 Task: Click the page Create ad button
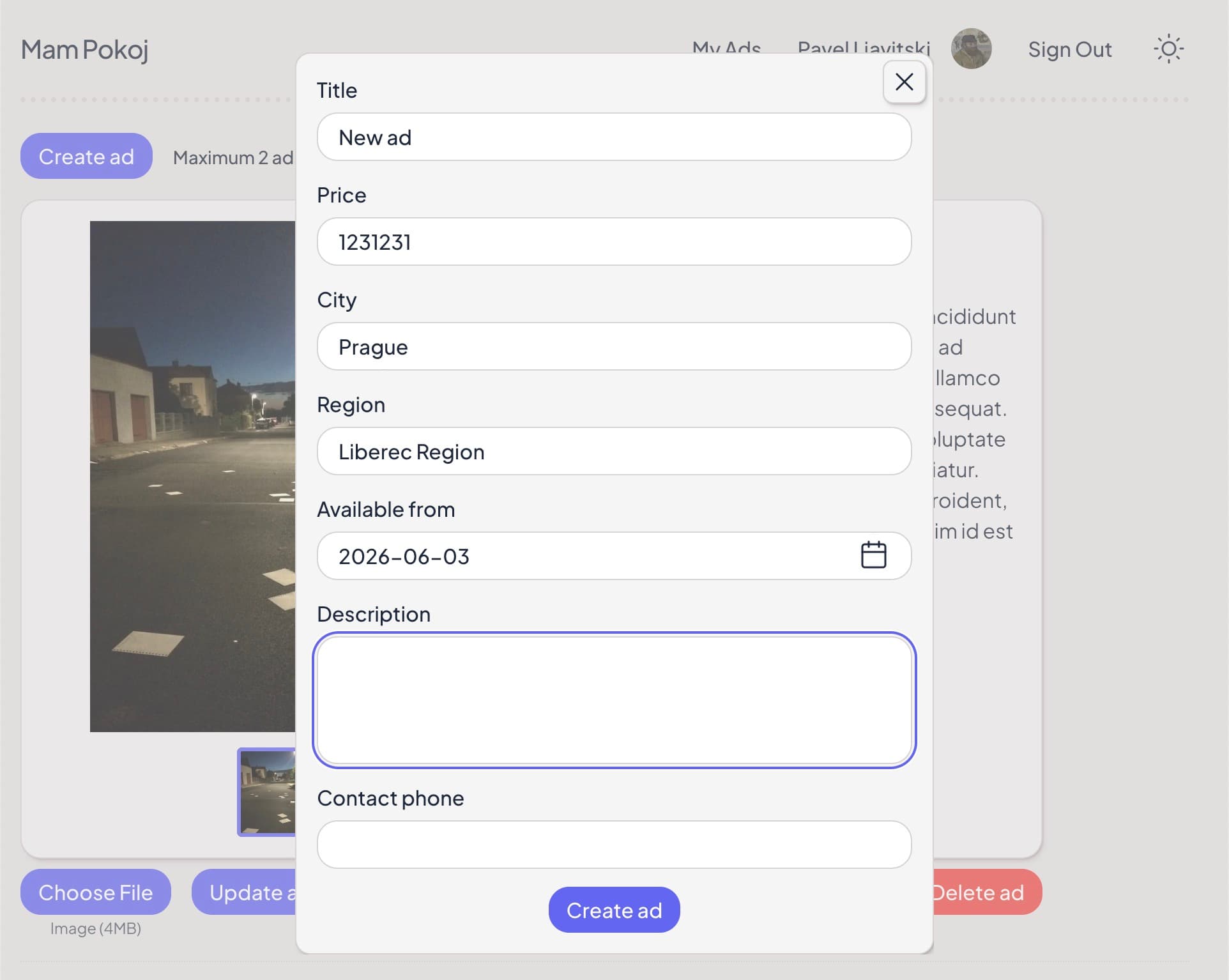(x=86, y=156)
